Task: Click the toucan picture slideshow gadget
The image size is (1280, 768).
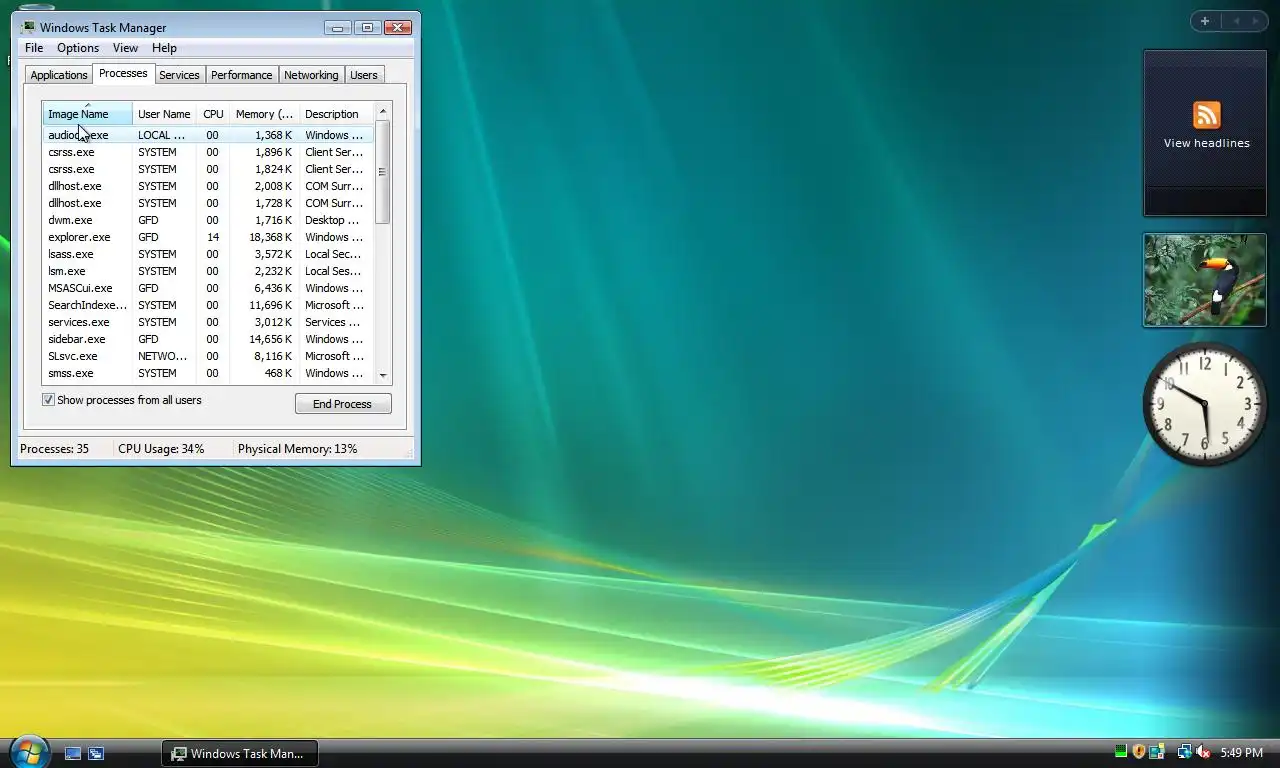Action: coord(1205,280)
